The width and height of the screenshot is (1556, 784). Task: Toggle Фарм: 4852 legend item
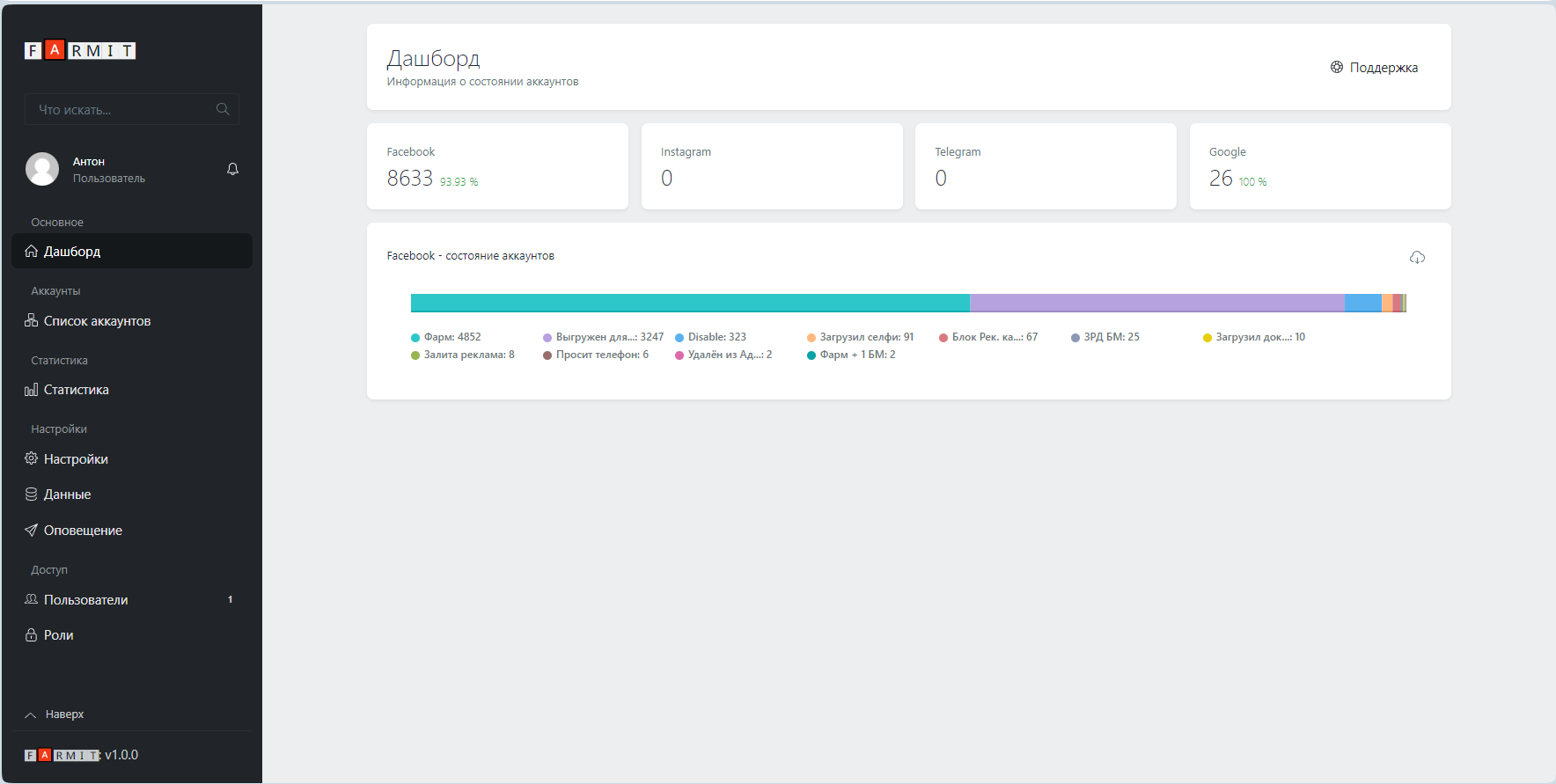[x=446, y=337]
